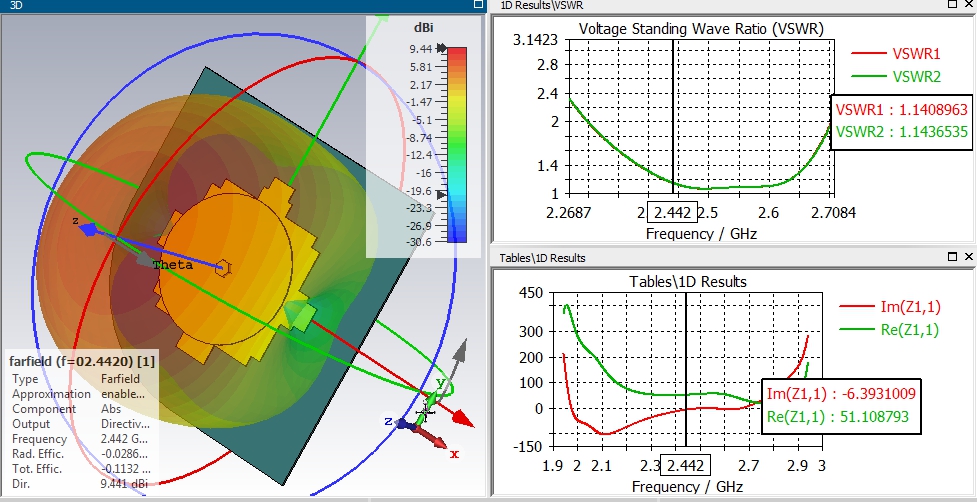Click the dBi unit label above color ramp

tap(423, 27)
